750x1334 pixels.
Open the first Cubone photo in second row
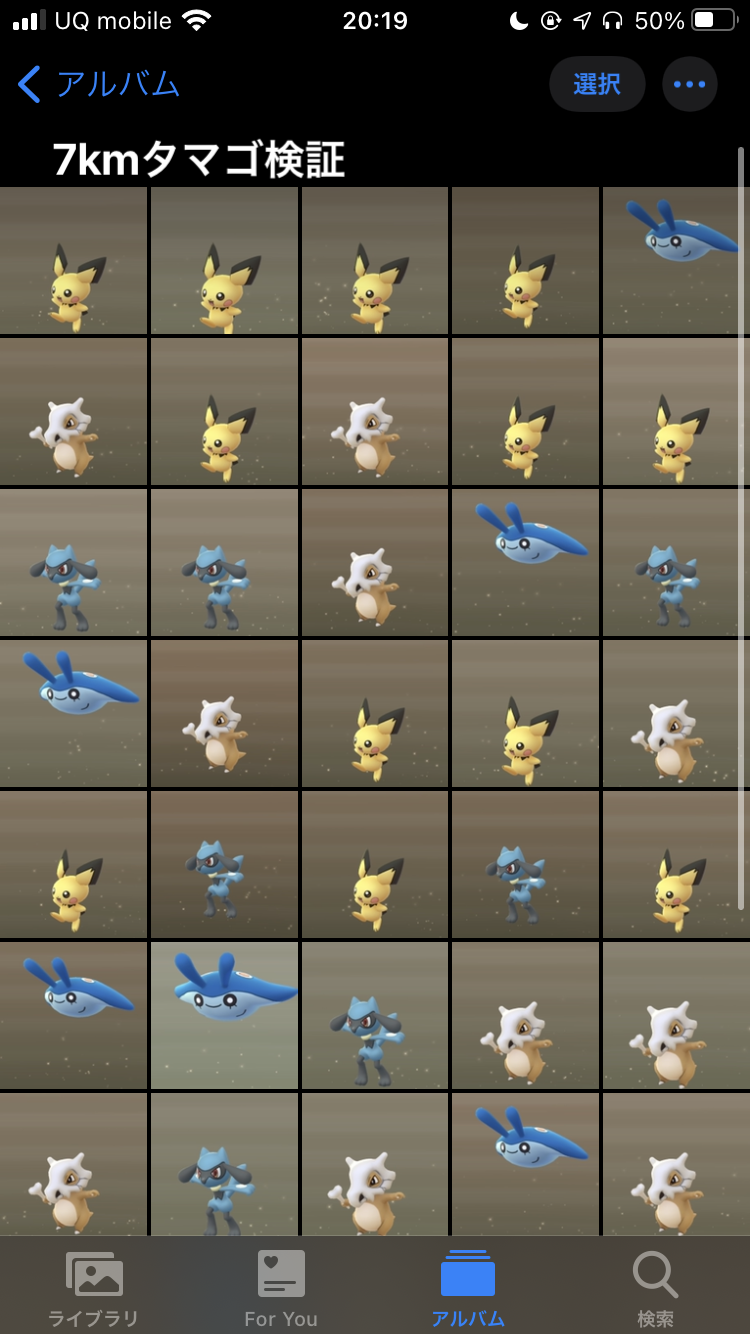(x=73, y=411)
